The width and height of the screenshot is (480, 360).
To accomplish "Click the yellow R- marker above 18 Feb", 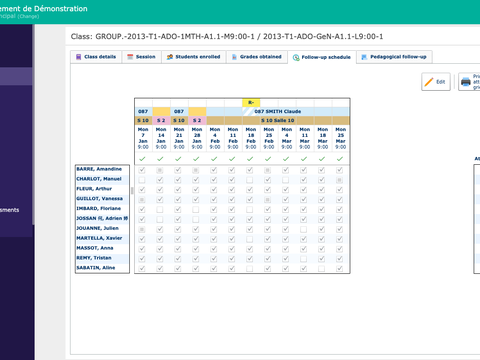I will pos(251,103).
